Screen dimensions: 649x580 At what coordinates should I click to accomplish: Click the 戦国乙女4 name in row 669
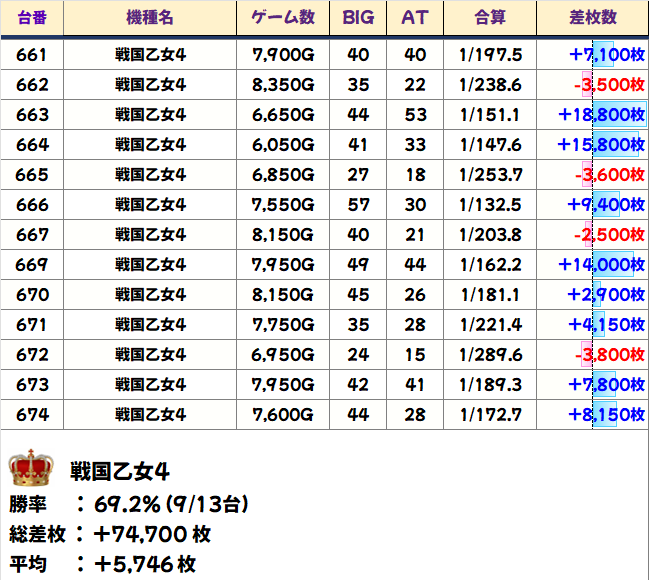click(150, 265)
